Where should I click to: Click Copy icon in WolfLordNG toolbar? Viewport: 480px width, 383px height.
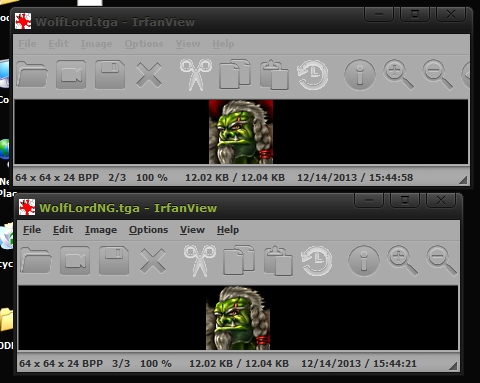pos(239,260)
